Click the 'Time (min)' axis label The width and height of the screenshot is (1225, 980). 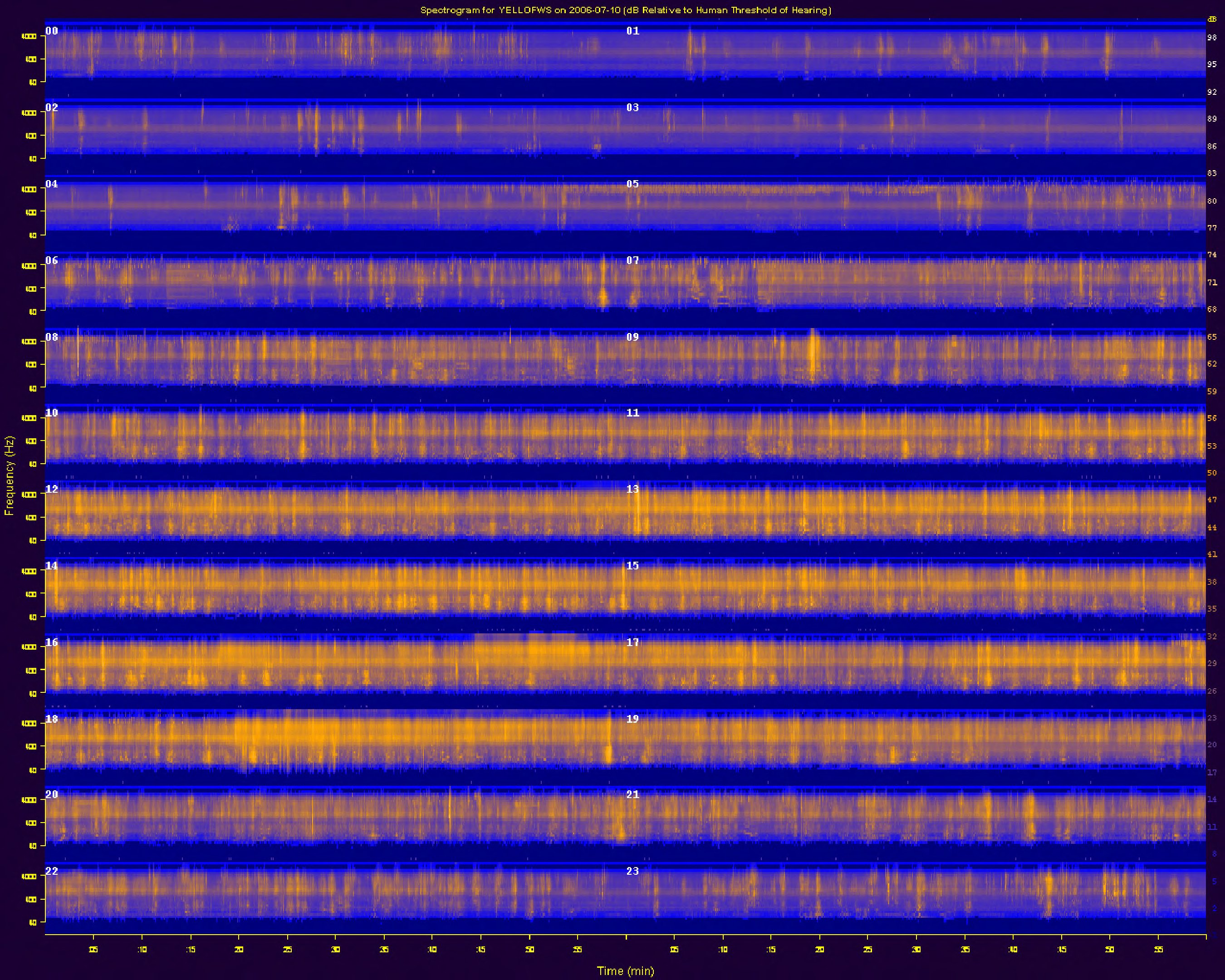click(626, 971)
